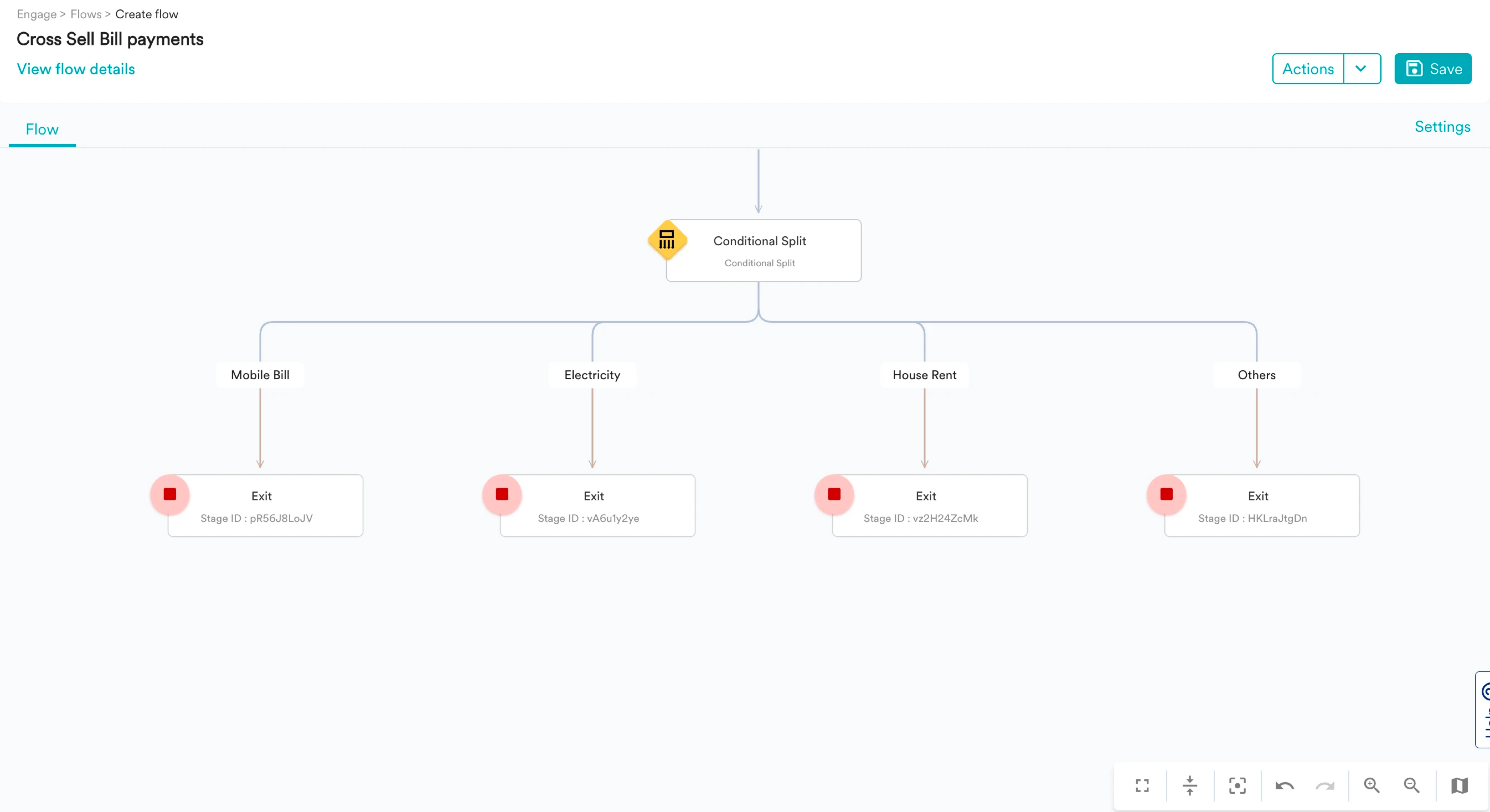Save the flow

pos(1433,69)
